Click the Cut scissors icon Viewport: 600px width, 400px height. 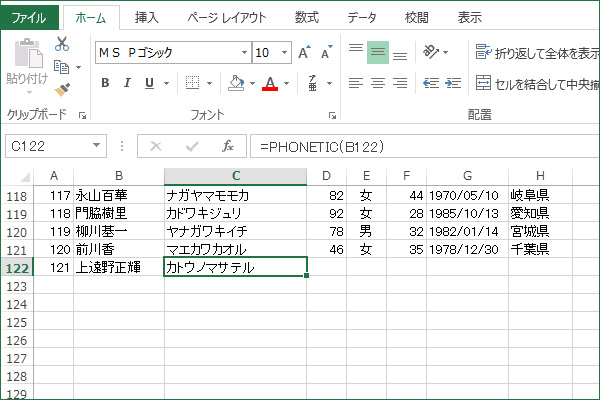[x=62, y=44]
